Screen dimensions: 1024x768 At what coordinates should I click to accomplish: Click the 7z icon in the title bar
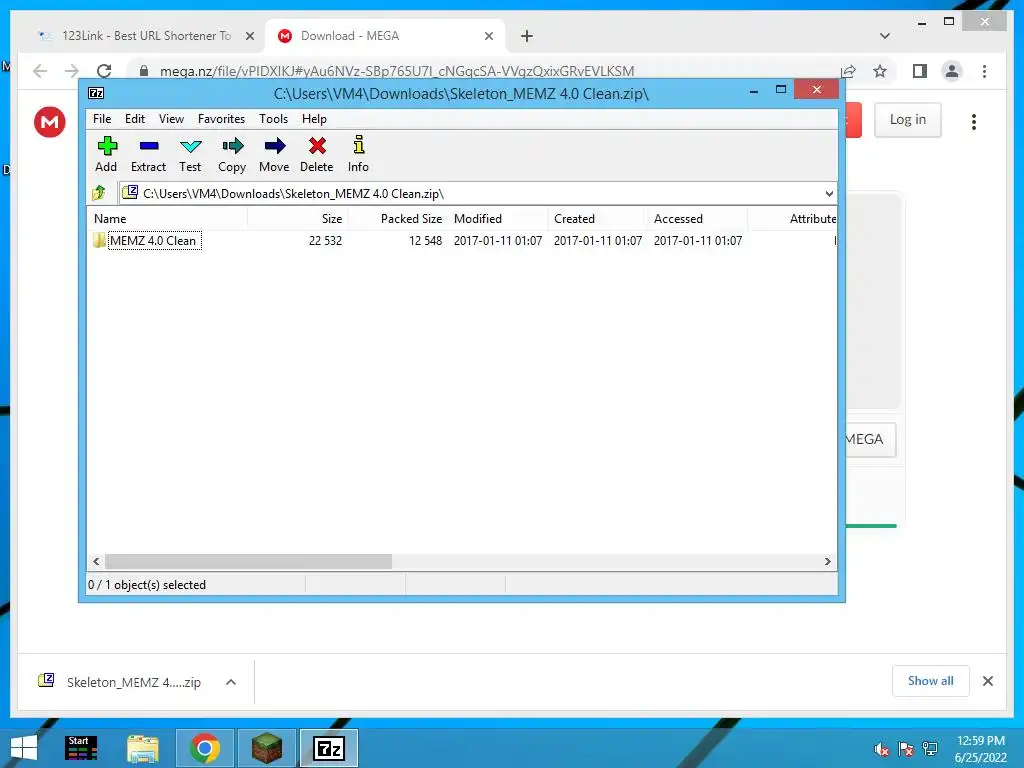point(96,93)
